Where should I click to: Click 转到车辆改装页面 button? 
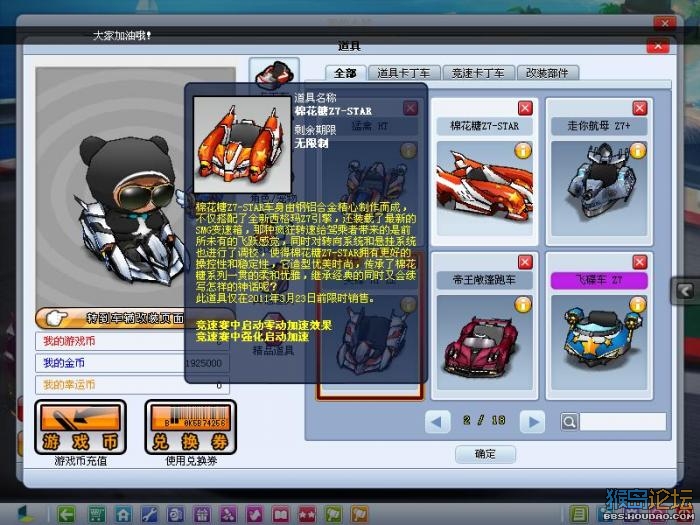(x=134, y=318)
